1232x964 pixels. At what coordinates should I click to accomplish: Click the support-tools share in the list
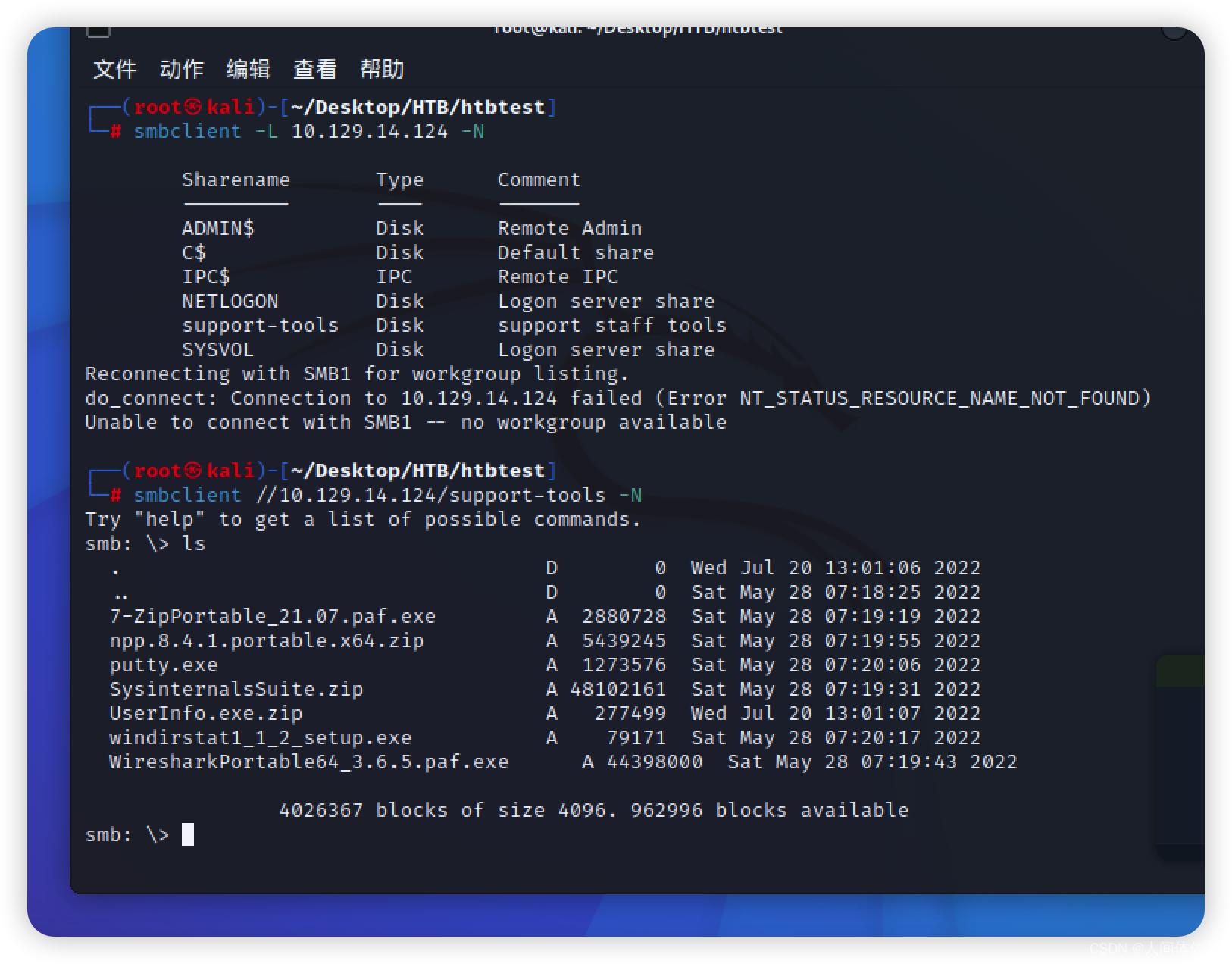[x=261, y=325]
